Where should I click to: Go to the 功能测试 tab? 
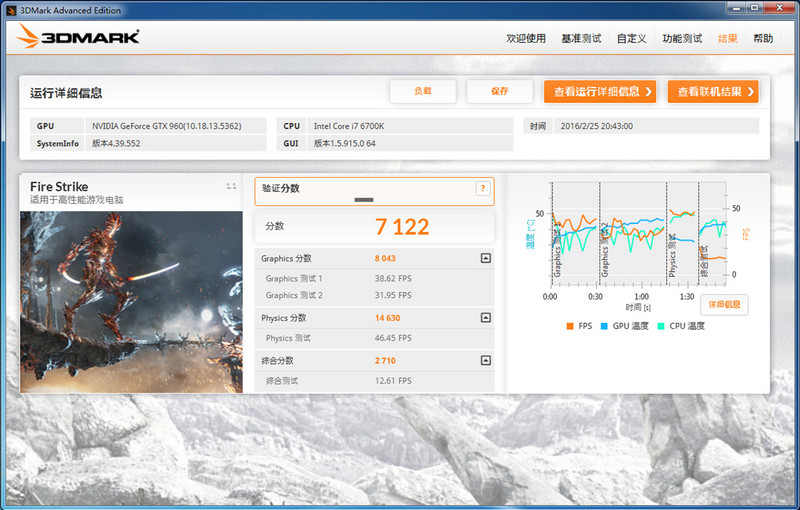click(x=682, y=38)
